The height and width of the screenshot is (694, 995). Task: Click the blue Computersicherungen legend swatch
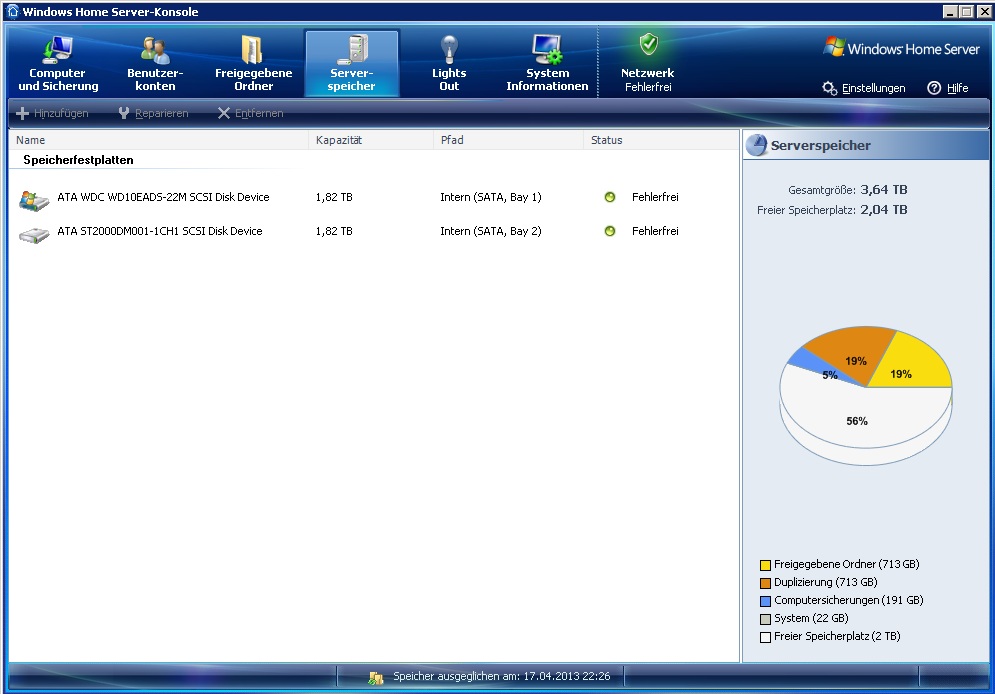click(x=765, y=601)
